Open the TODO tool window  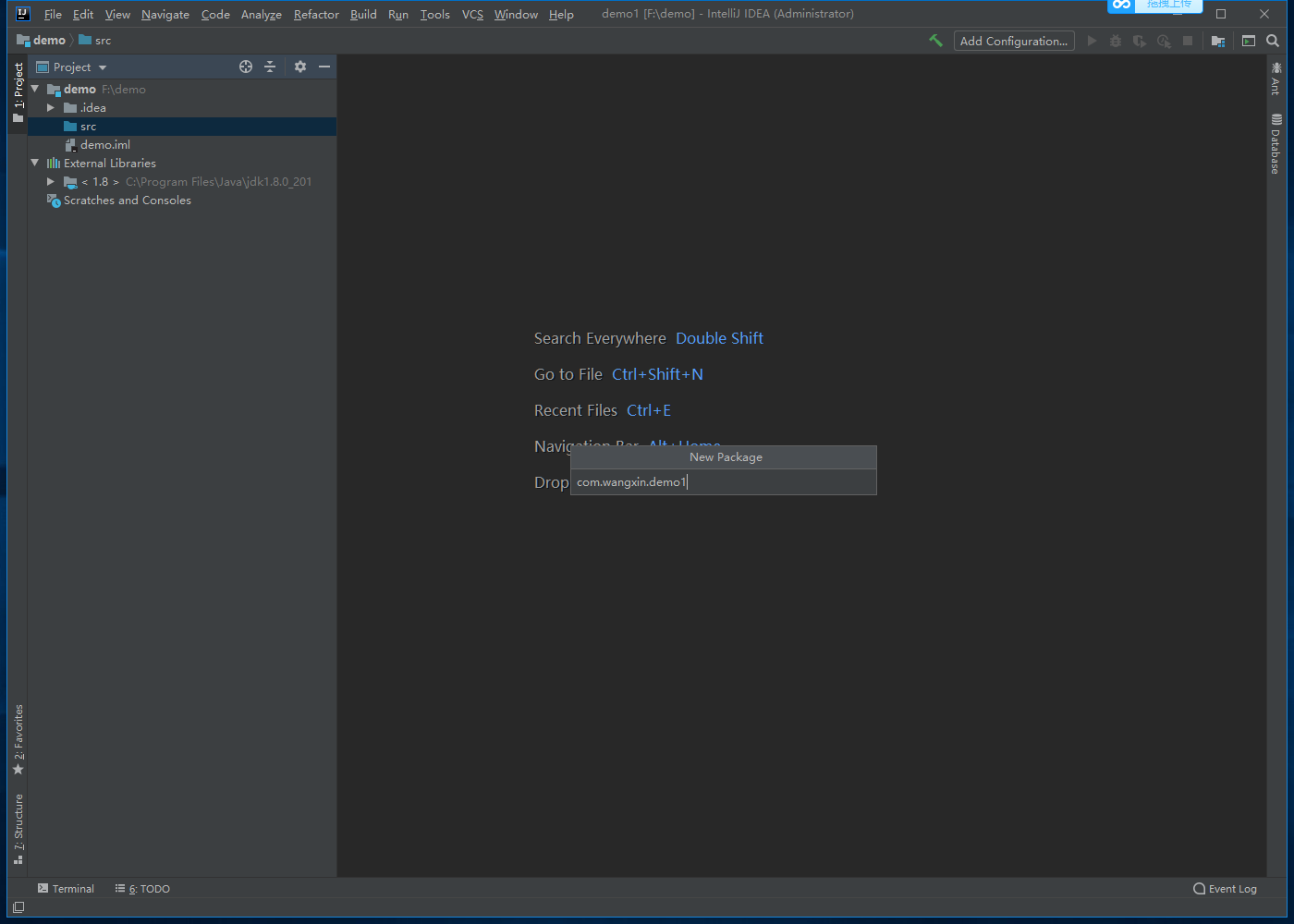(x=142, y=889)
